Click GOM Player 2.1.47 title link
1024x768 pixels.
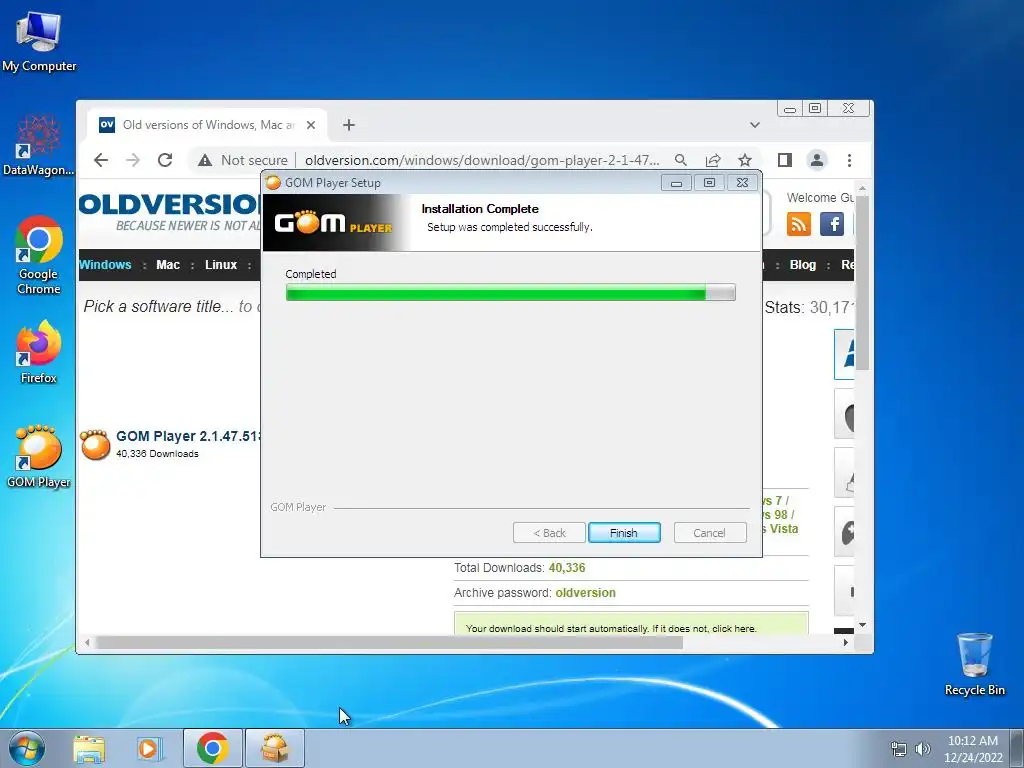(189, 436)
